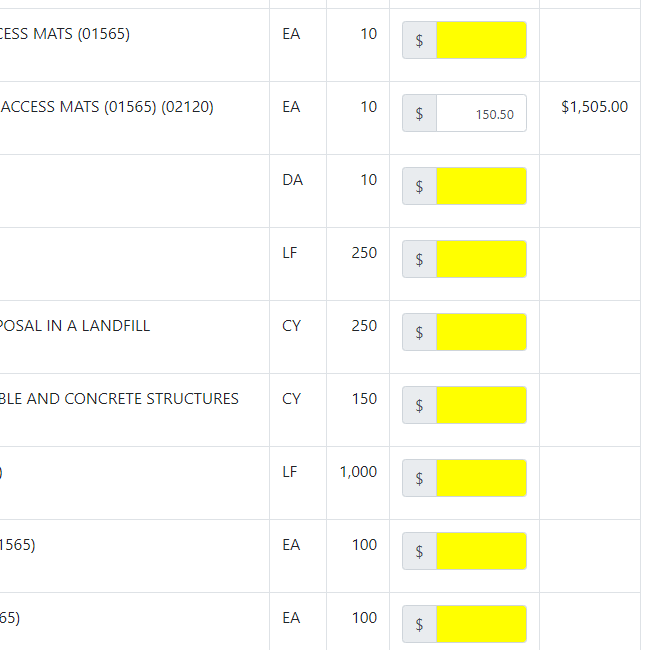Click the 150 quantity cell
The image size is (650, 650).
click(364, 399)
